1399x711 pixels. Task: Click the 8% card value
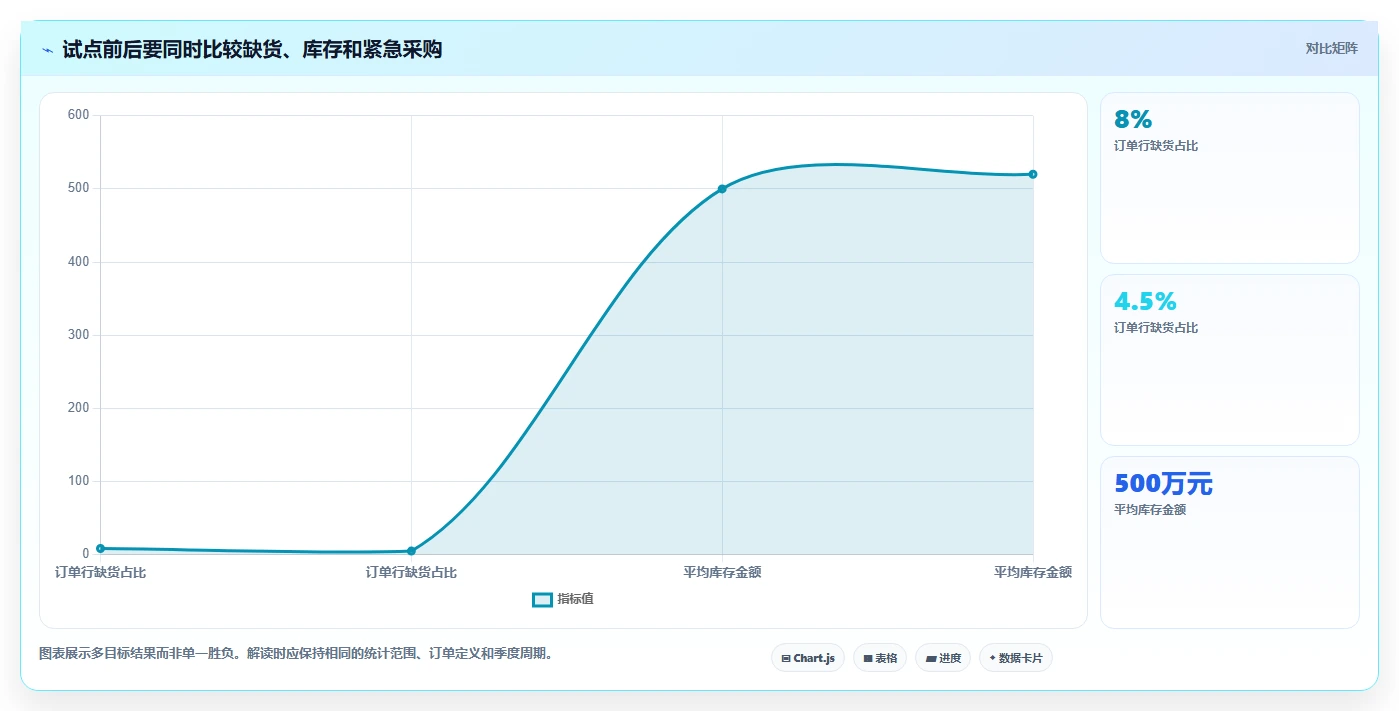tap(1133, 120)
